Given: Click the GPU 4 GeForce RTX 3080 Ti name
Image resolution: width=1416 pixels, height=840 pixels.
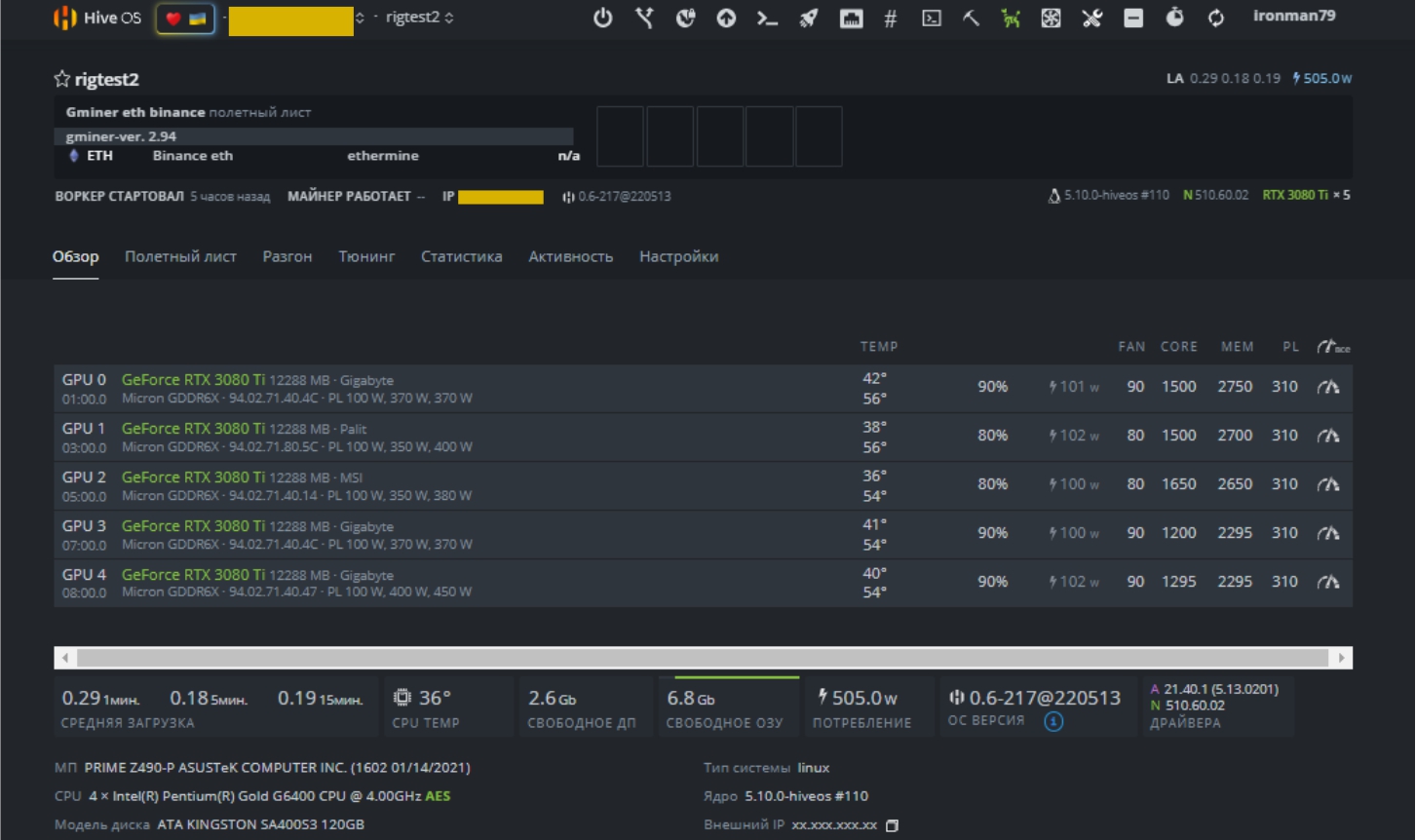Looking at the screenshot, I should (193, 575).
